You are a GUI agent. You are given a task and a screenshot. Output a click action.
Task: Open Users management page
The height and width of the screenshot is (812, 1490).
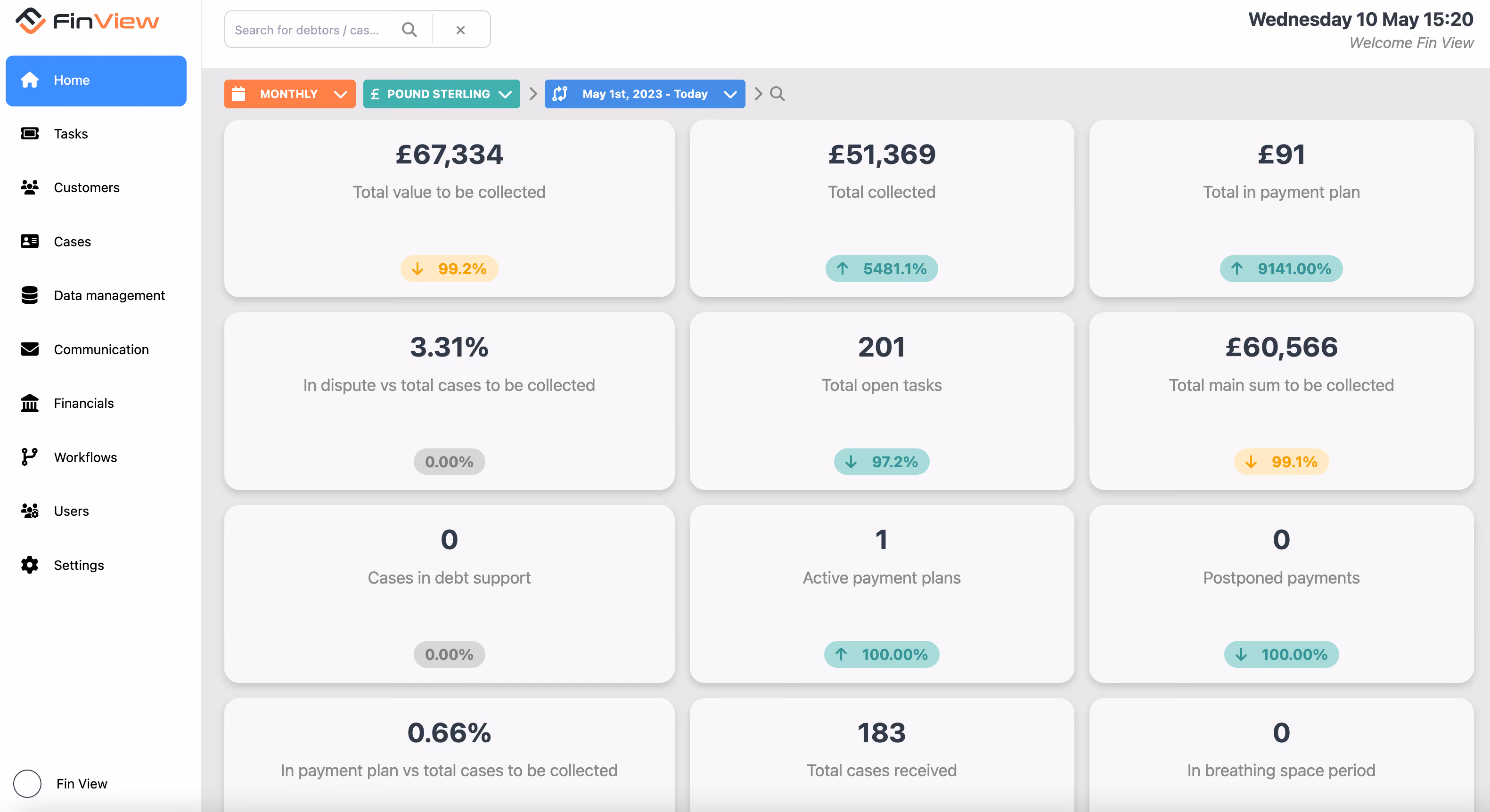pyautogui.click(x=96, y=511)
